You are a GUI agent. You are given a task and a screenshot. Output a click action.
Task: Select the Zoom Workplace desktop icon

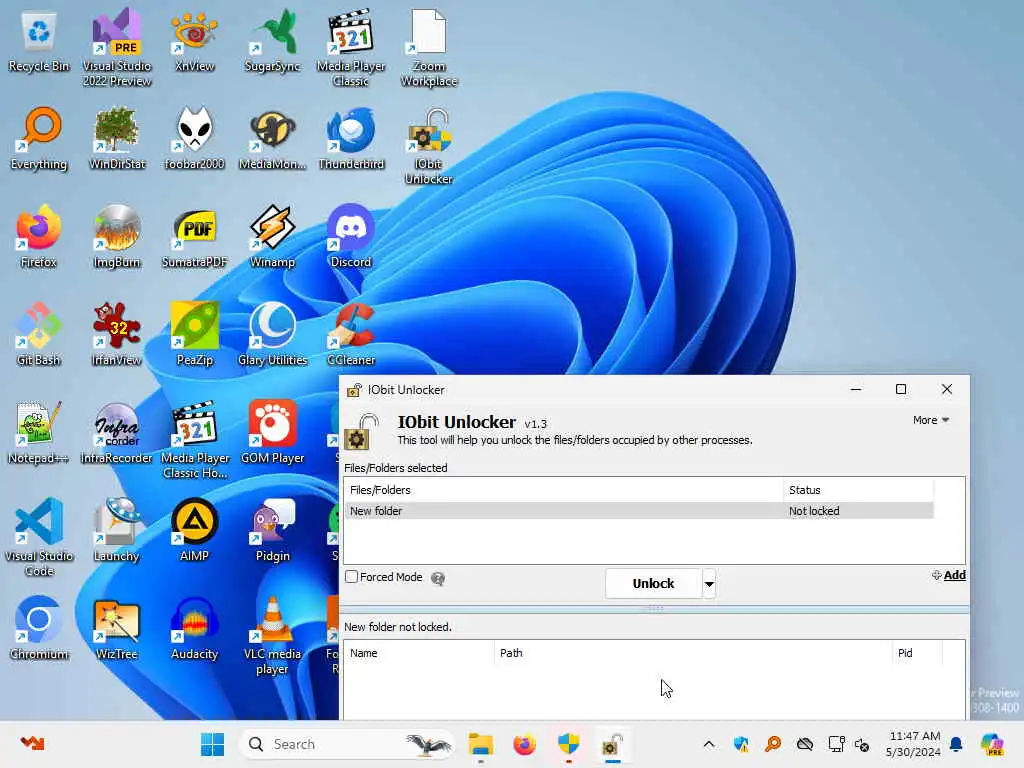click(428, 47)
